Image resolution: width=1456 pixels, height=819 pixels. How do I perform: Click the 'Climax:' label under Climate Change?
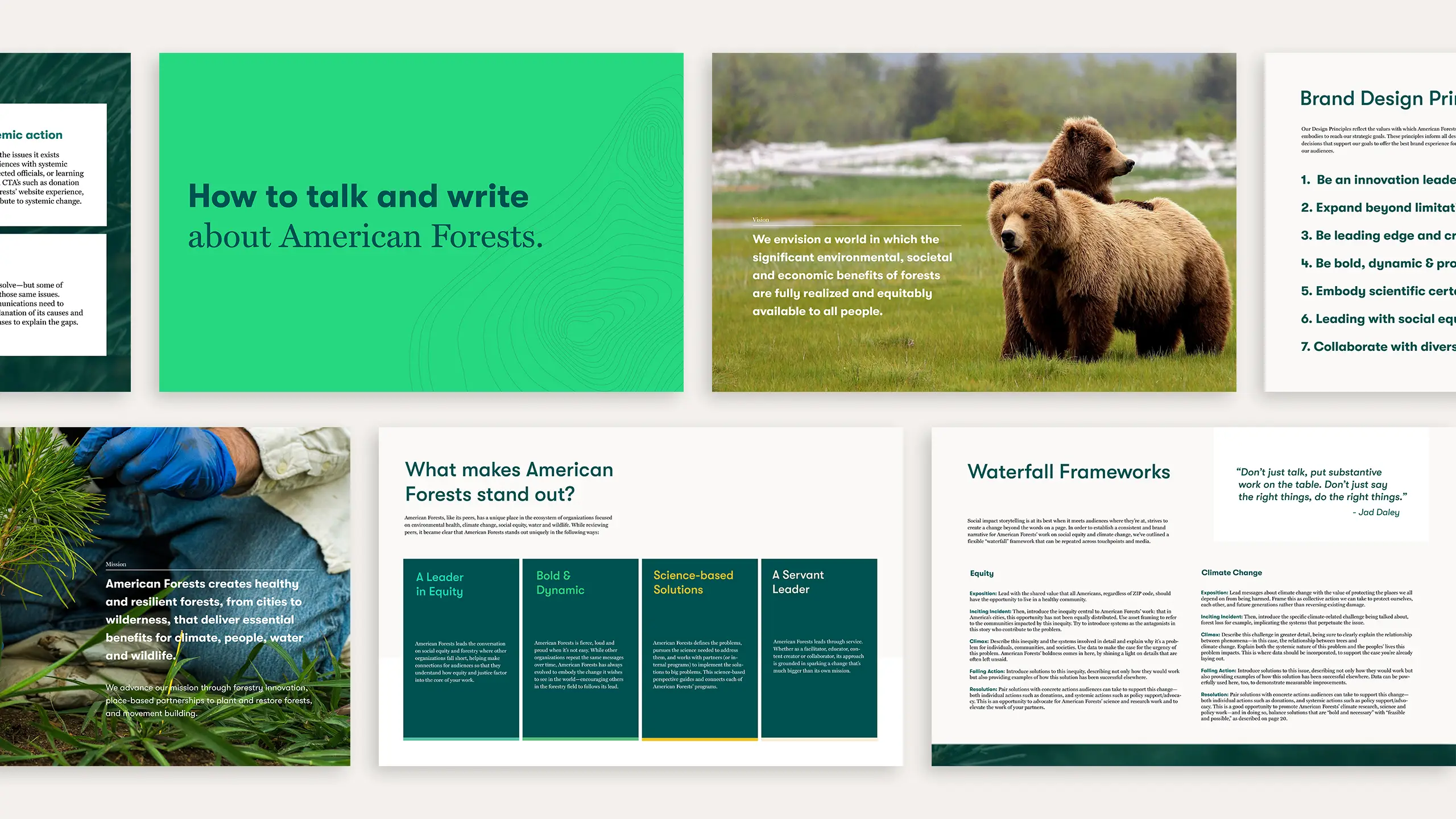click(x=1210, y=635)
